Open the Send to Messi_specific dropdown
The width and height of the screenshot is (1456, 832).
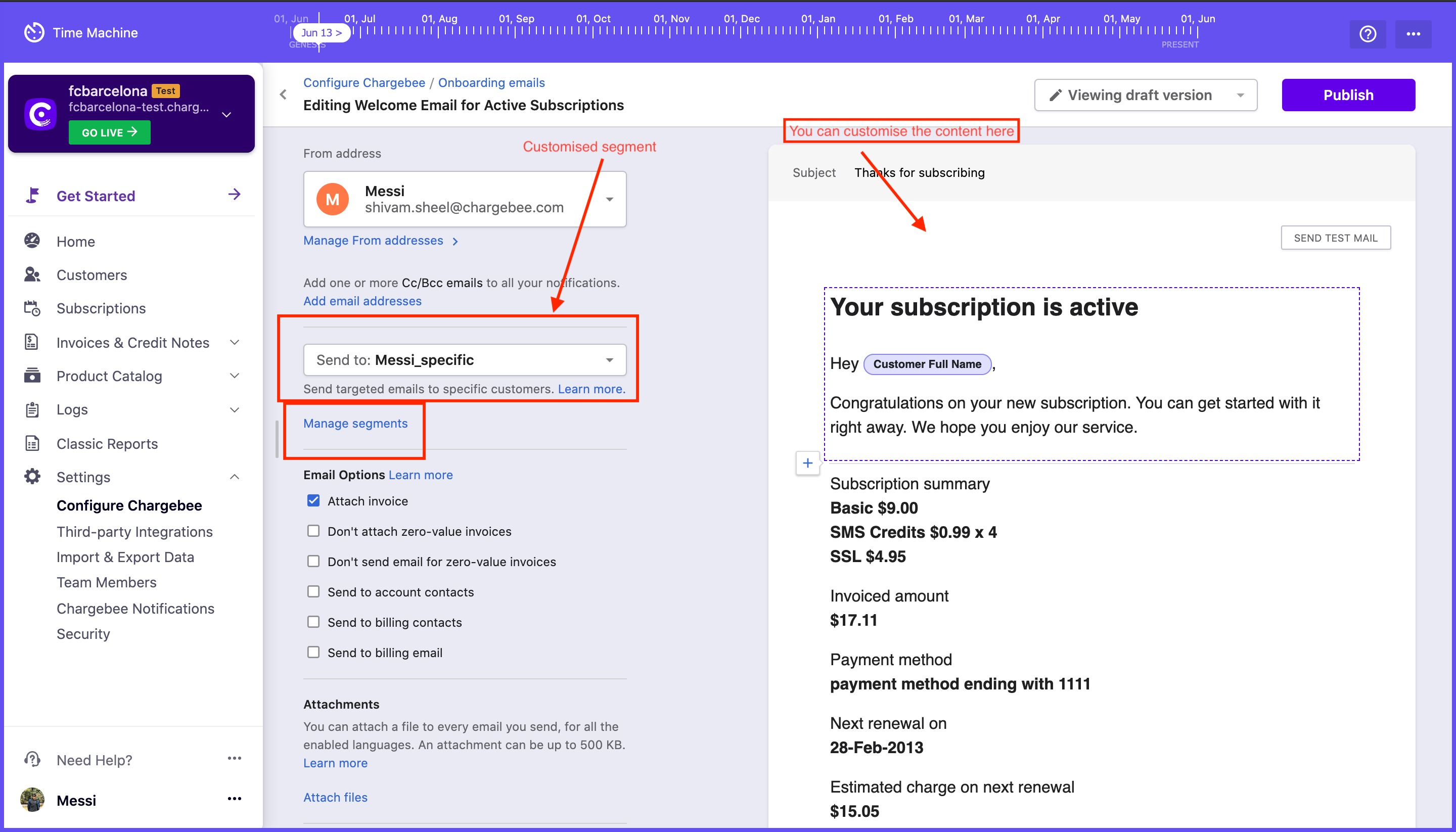click(464, 360)
